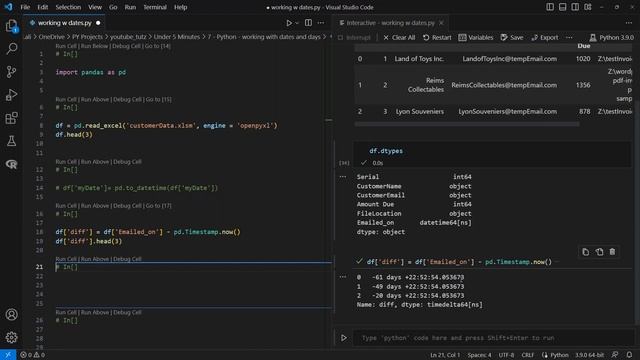Click 'Run Cell' above import pandas cell
The height and width of the screenshot is (360, 640).
tap(66, 46)
